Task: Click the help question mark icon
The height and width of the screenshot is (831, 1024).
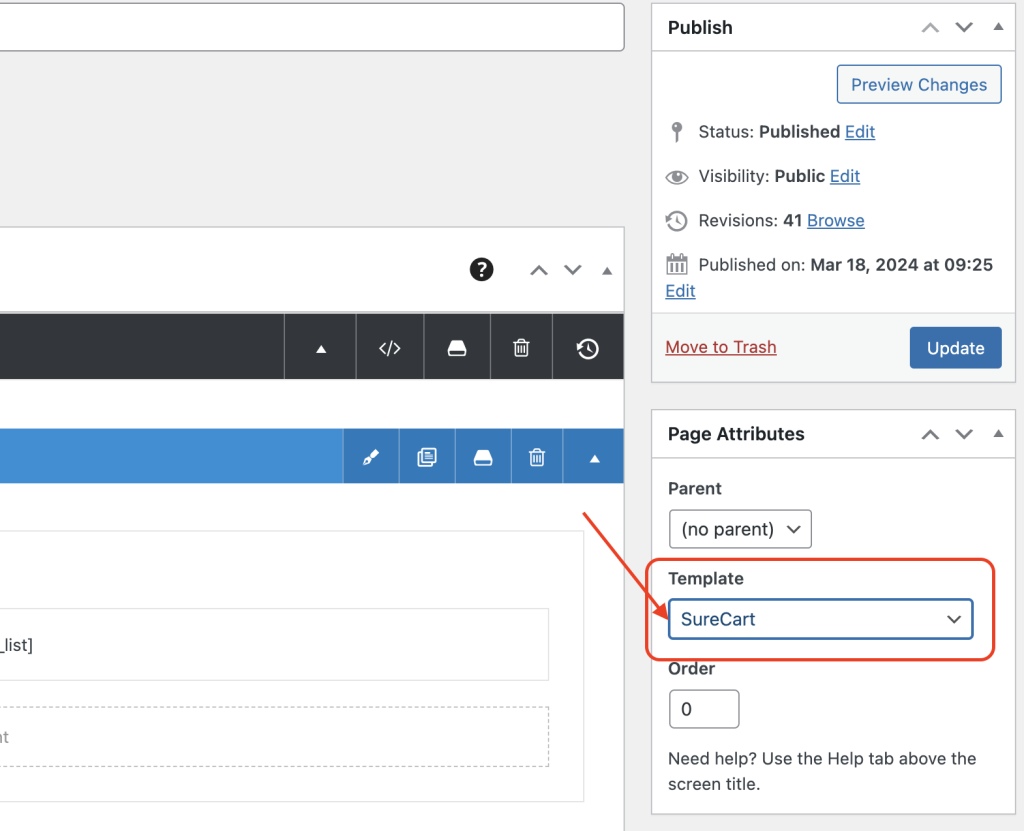Action: pyautogui.click(x=482, y=269)
